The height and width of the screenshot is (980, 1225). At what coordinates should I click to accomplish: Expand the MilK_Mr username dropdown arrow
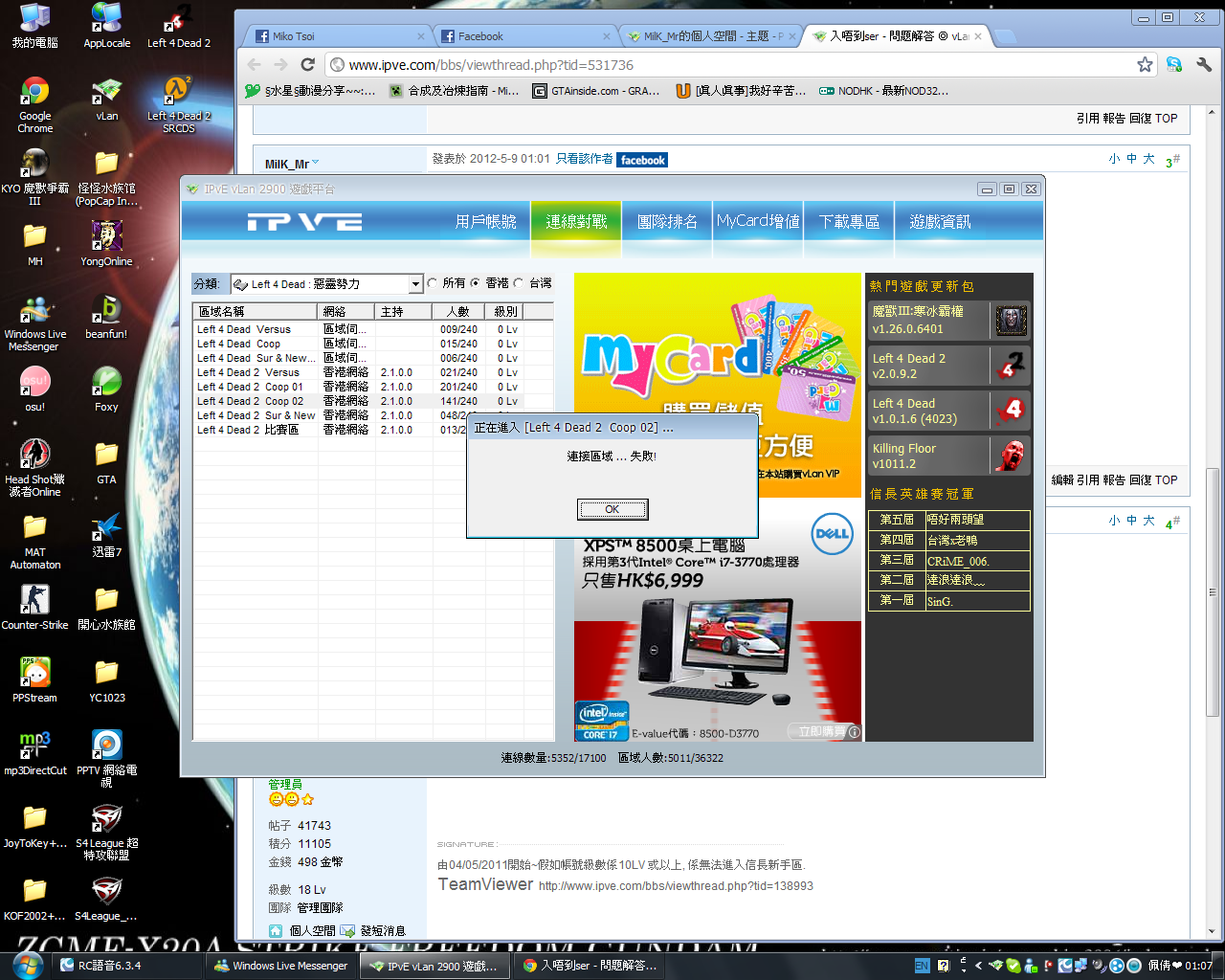[316, 163]
